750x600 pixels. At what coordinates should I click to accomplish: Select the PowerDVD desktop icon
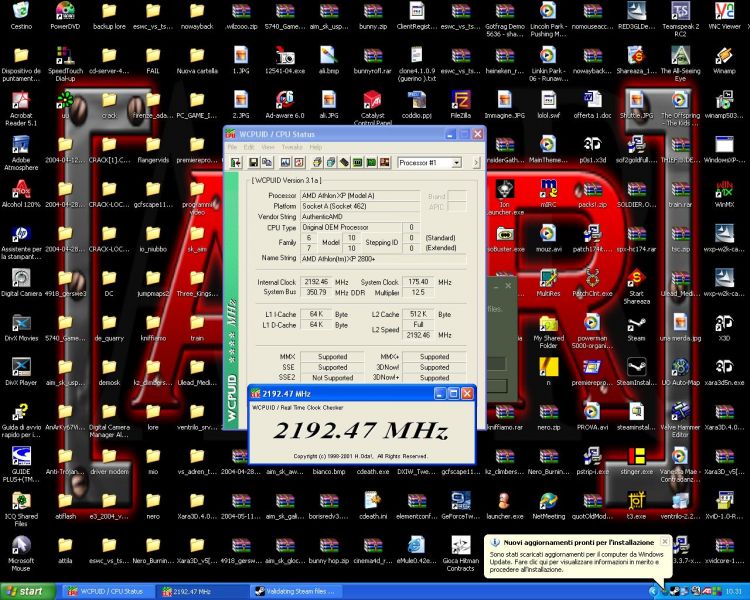click(x=65, y=15)
